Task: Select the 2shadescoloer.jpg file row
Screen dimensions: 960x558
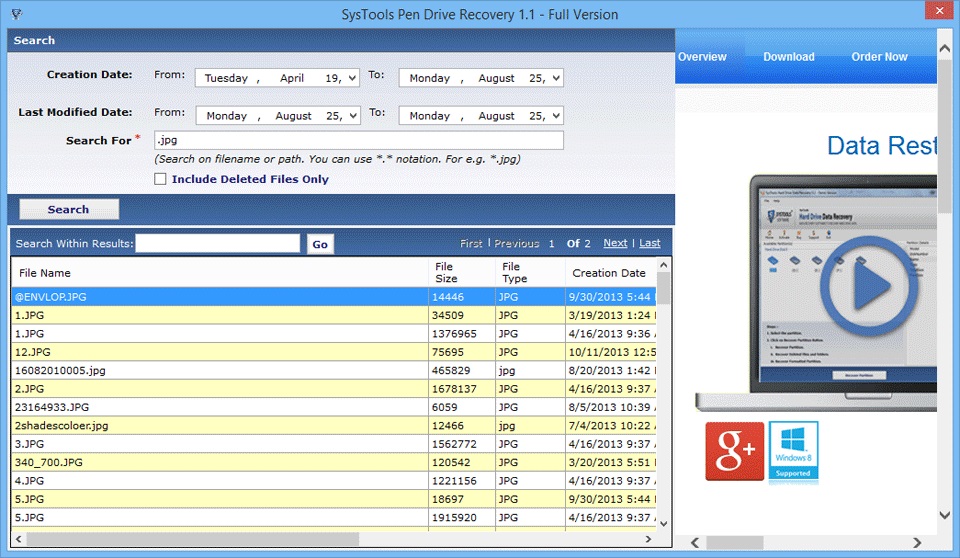Action: click(220, 425)
